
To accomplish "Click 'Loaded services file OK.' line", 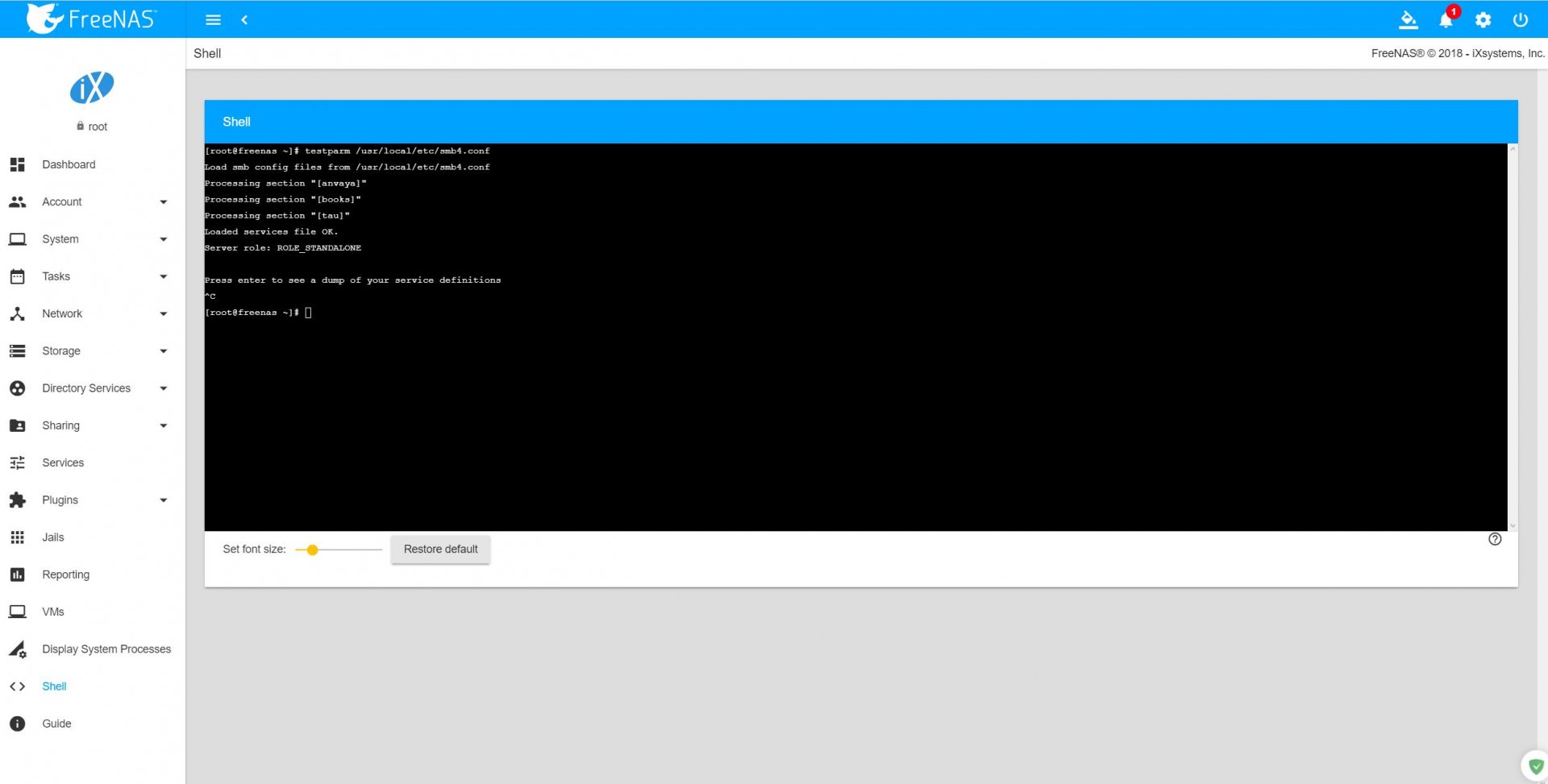I will [271, 232].
